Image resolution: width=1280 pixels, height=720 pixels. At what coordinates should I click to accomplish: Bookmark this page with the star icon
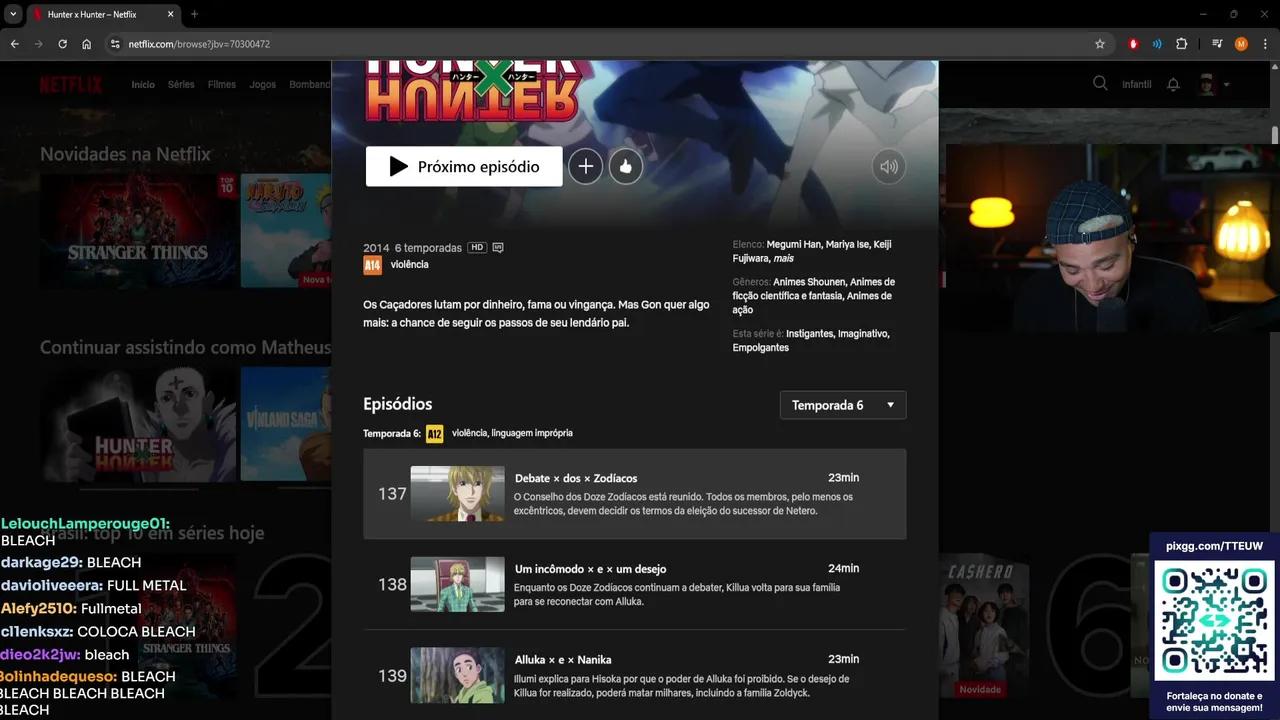pos(1100,44)
